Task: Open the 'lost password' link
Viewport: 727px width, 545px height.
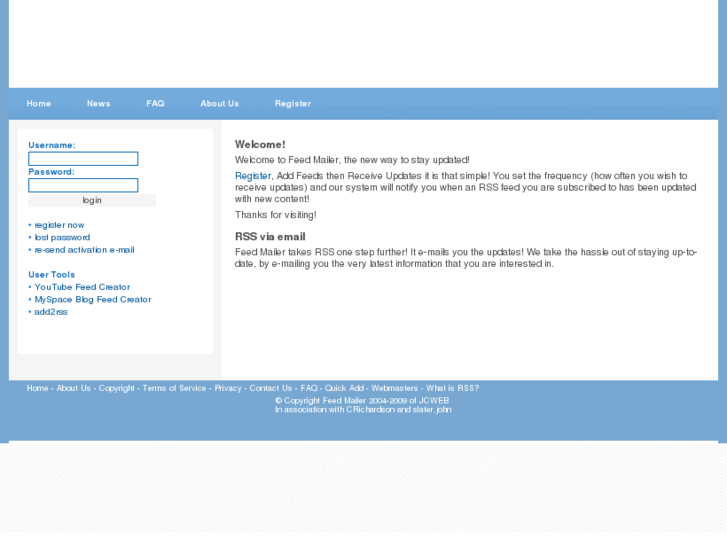Action: (62, 237)
